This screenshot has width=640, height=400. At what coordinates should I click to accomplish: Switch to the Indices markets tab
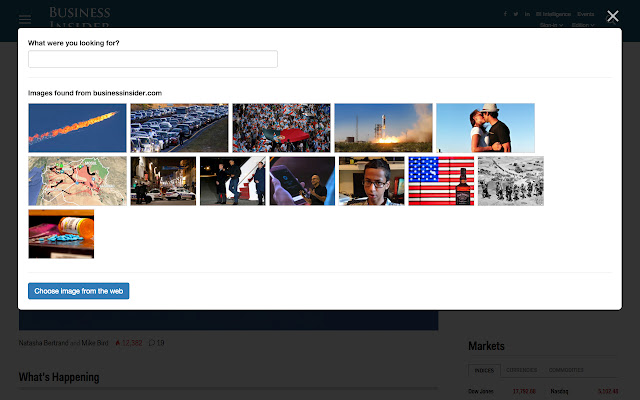[484, 370]
